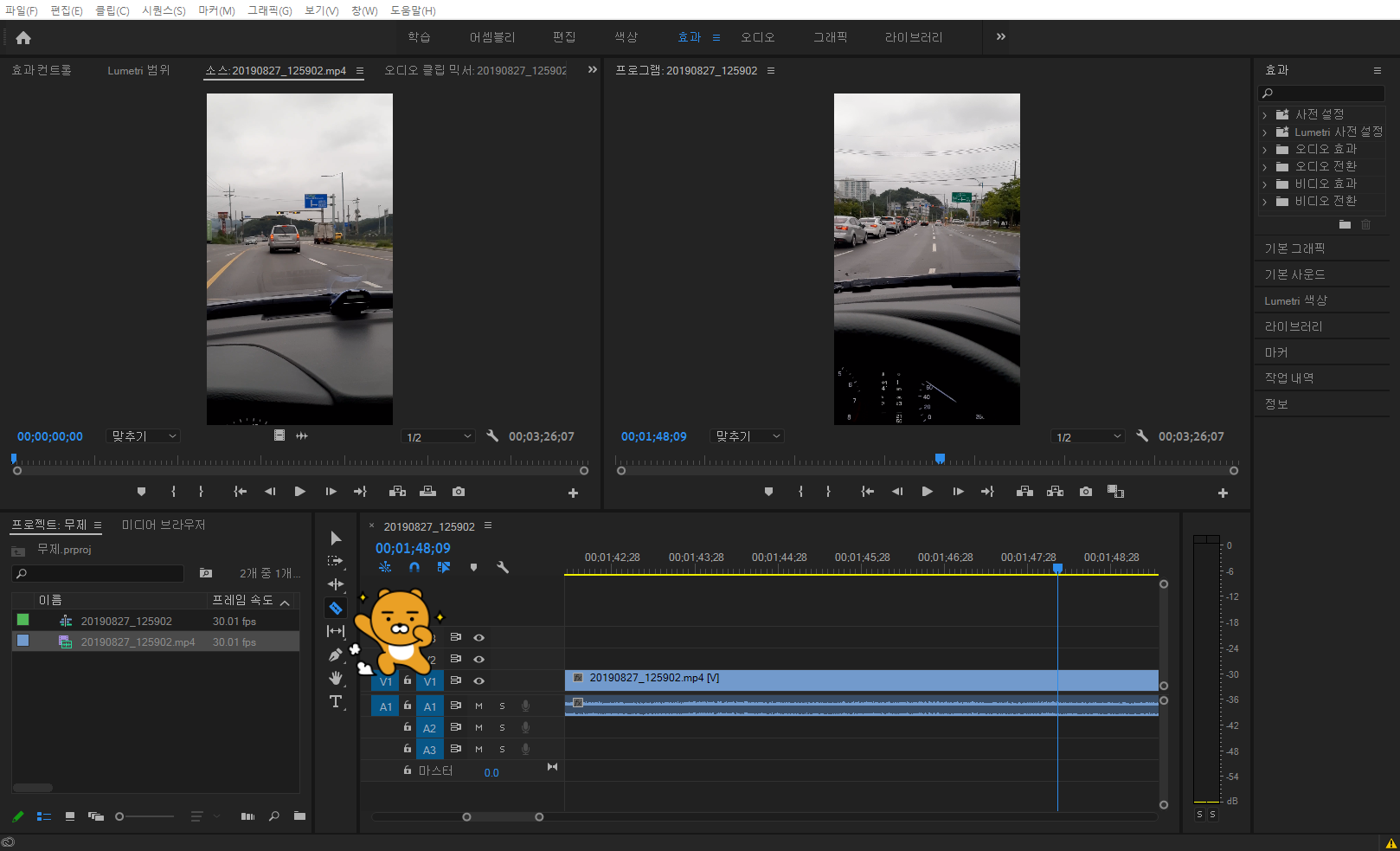Mute the A1 audio track

(478, 706)
